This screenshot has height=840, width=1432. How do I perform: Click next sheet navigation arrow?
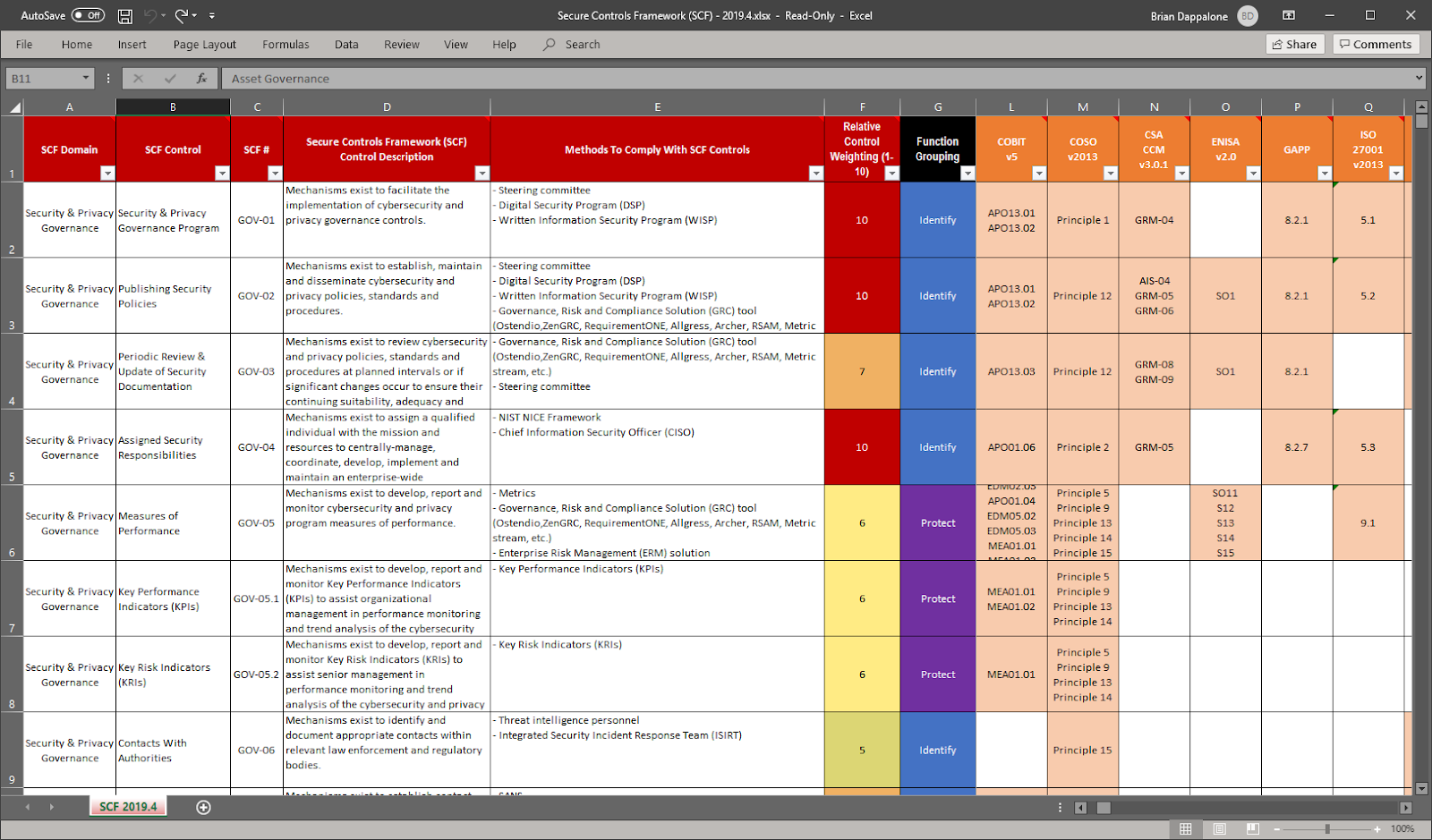click(x=51, y=807)
